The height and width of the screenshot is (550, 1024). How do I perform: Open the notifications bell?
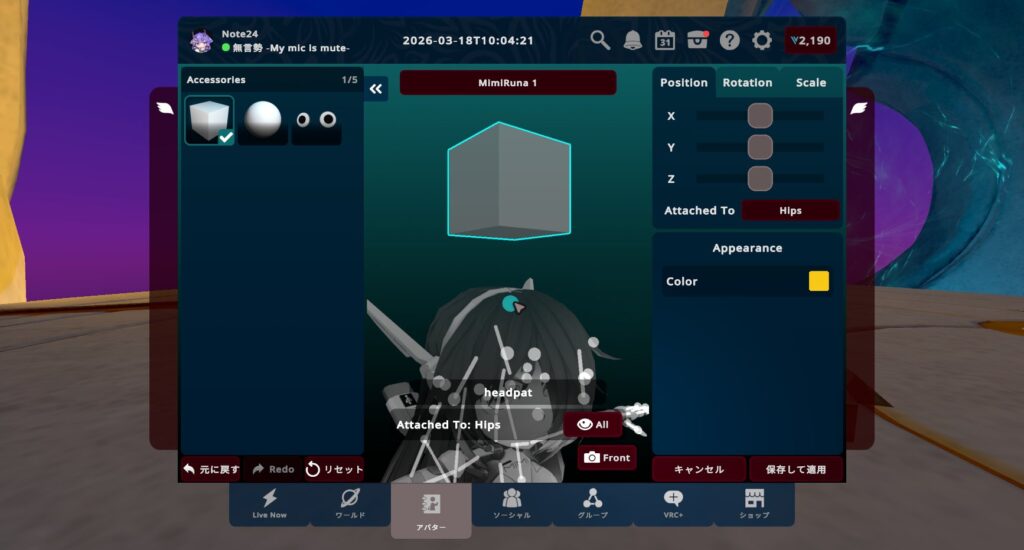point(633,40)
